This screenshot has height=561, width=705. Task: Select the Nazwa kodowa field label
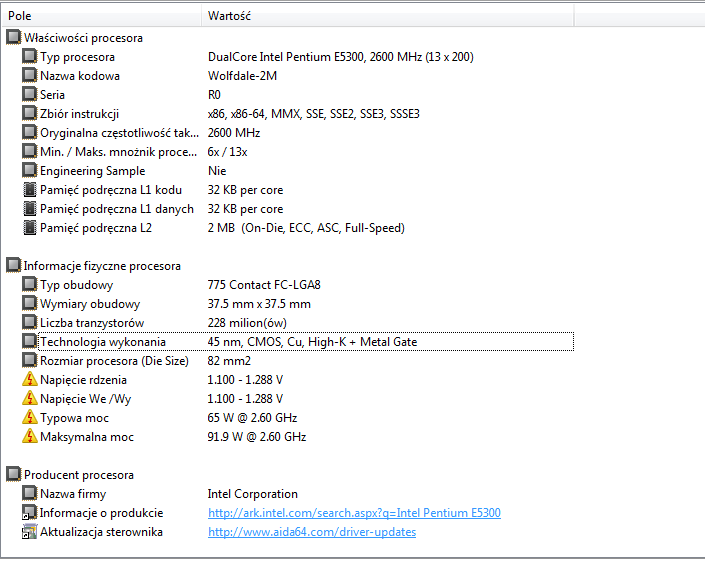80,76
